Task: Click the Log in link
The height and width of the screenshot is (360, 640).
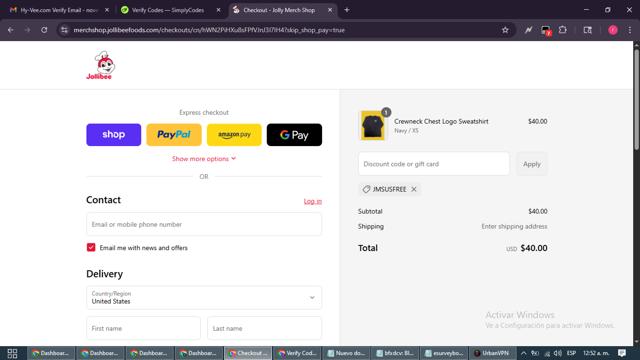Action: [313, 201]
